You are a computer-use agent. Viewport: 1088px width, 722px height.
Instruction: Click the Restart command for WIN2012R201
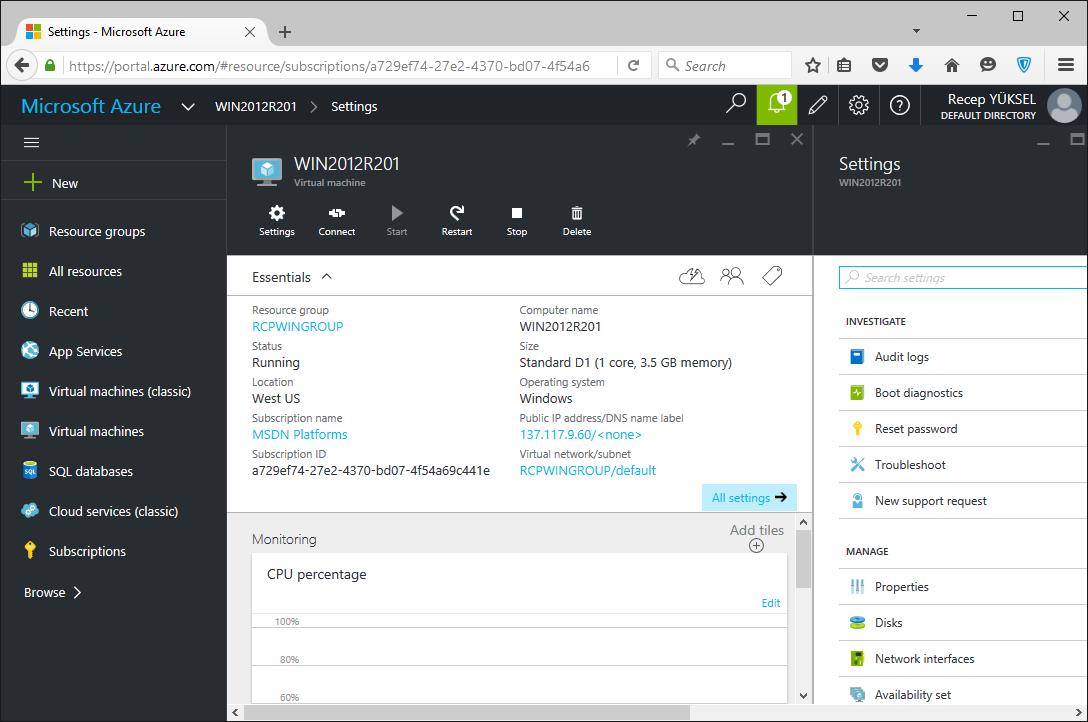coord(457,221)
